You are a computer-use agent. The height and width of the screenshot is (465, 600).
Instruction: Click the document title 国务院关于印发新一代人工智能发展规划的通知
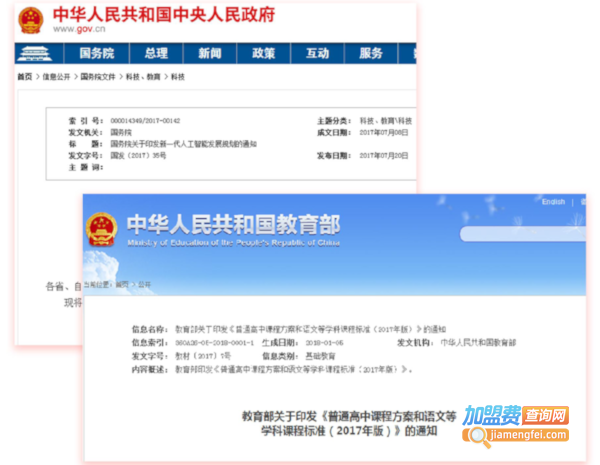(x=183, y=144)
